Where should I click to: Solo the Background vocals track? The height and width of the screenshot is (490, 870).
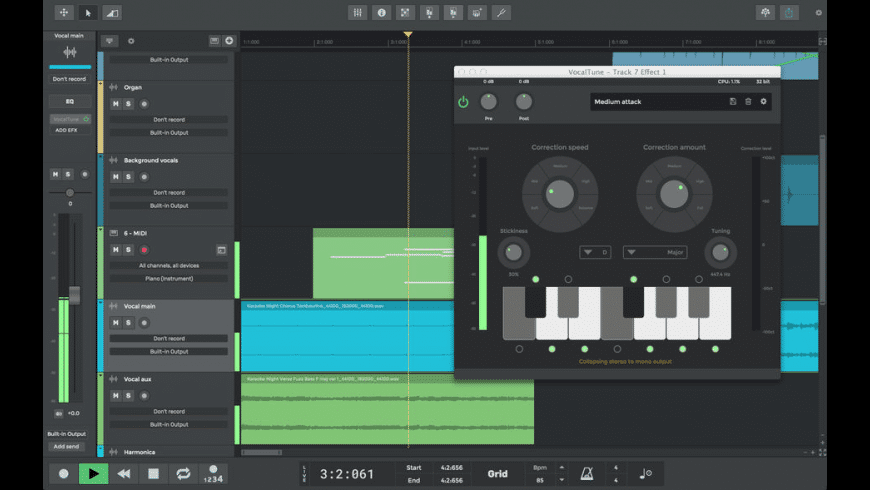(128, 177)
